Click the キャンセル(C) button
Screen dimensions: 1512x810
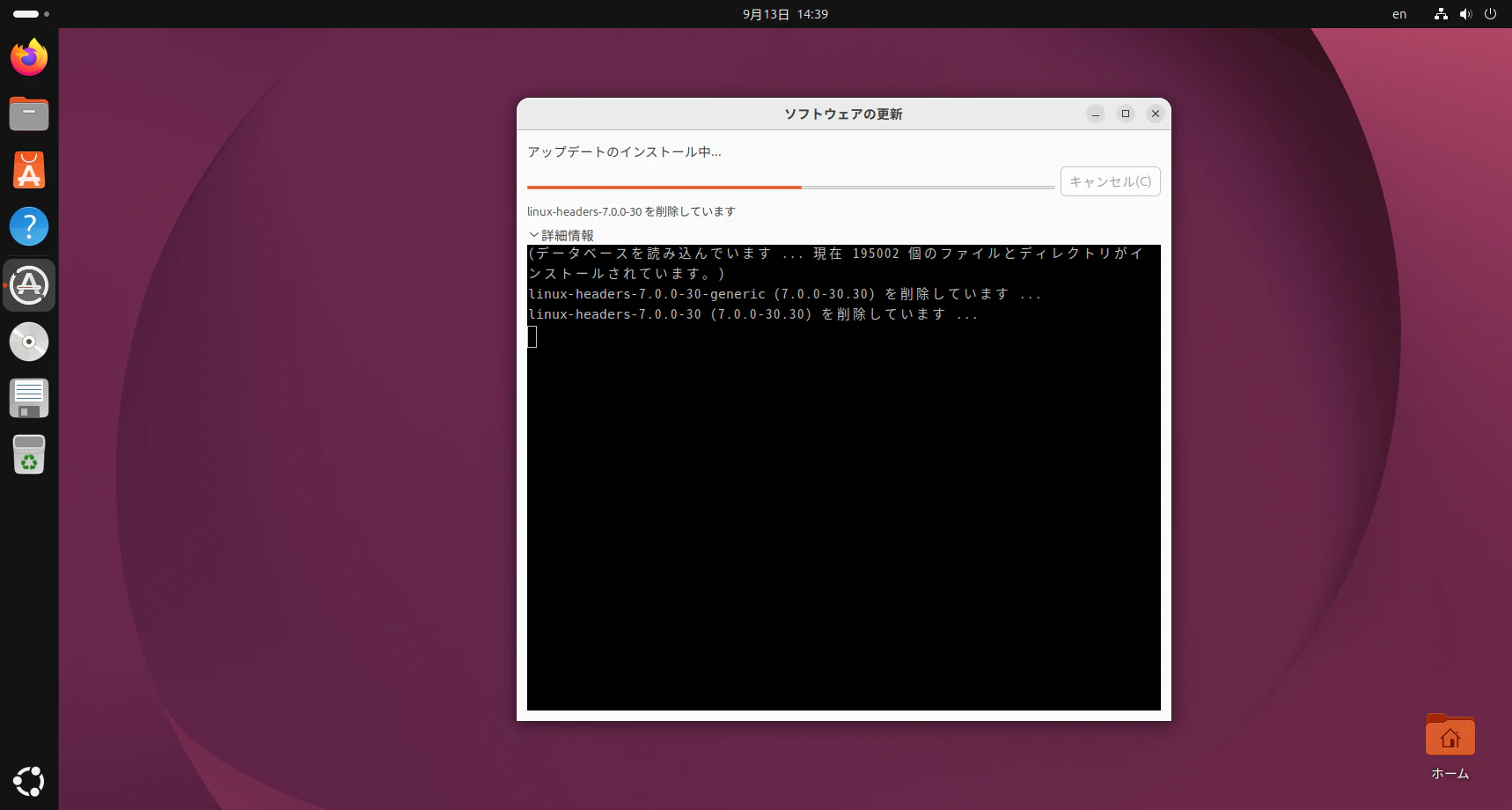coord(1111,181)
